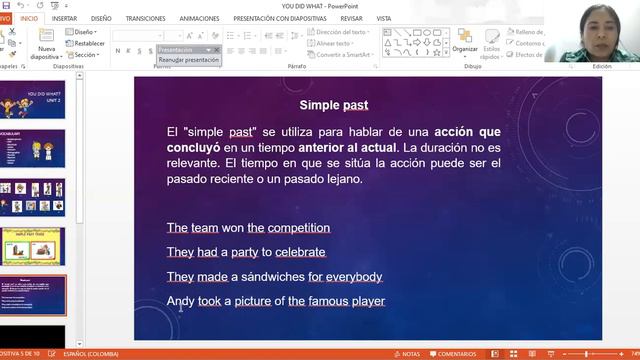Click the zoom slider handle
The height and width of the screenshot is (360, 640).
tap(587, 354)
